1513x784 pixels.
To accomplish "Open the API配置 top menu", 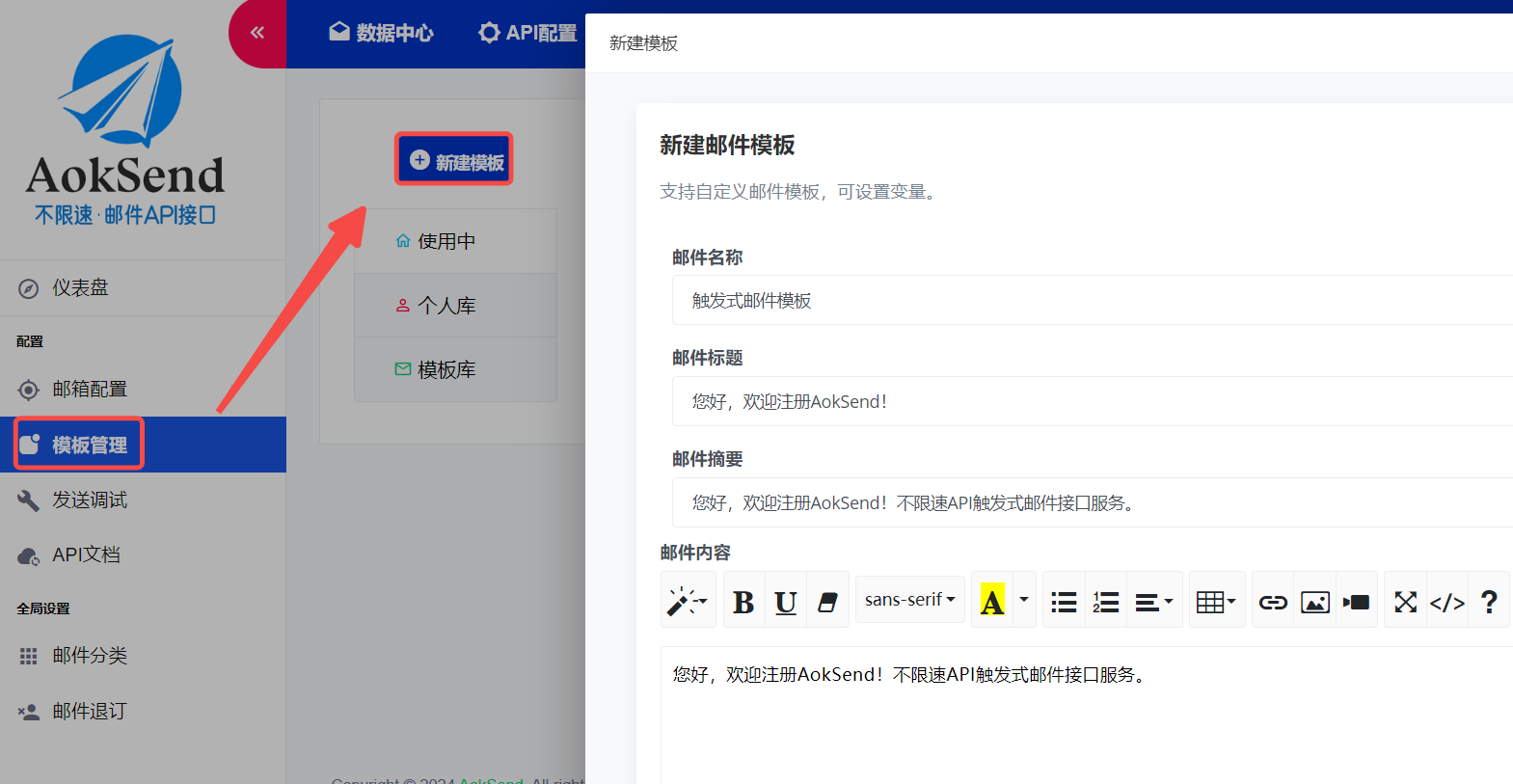I will (x=528, y=33).
